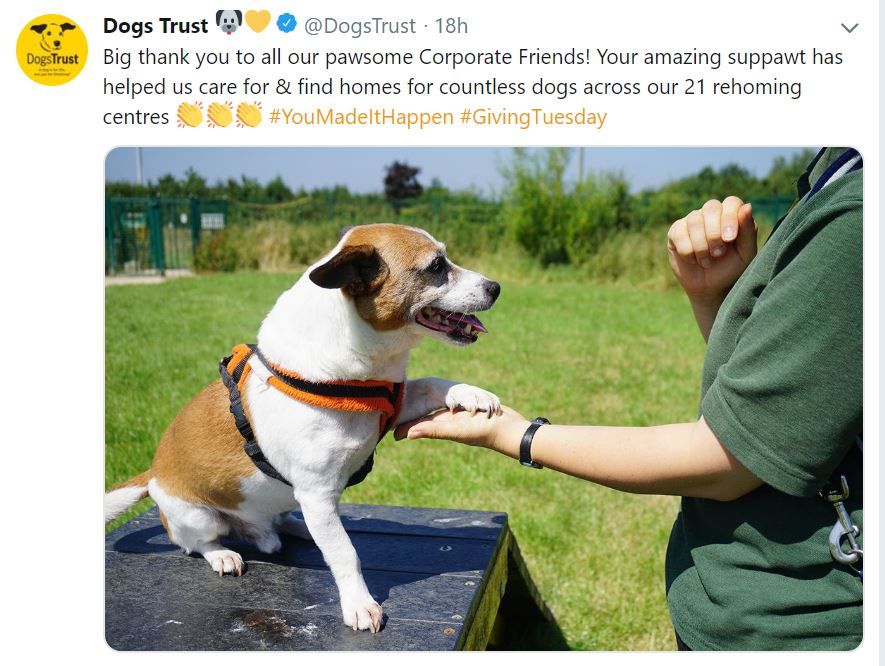Open the #GivingTuesday hashtag
Viewport: 885px width, 666px height.
click(533, 117)
